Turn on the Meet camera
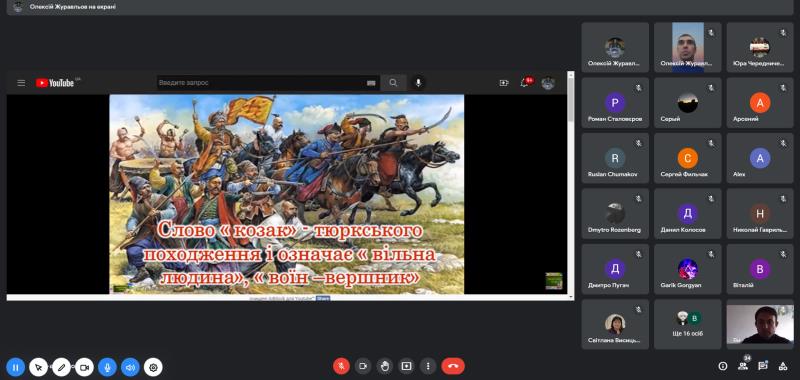The image size is (800, 380). 363,366
